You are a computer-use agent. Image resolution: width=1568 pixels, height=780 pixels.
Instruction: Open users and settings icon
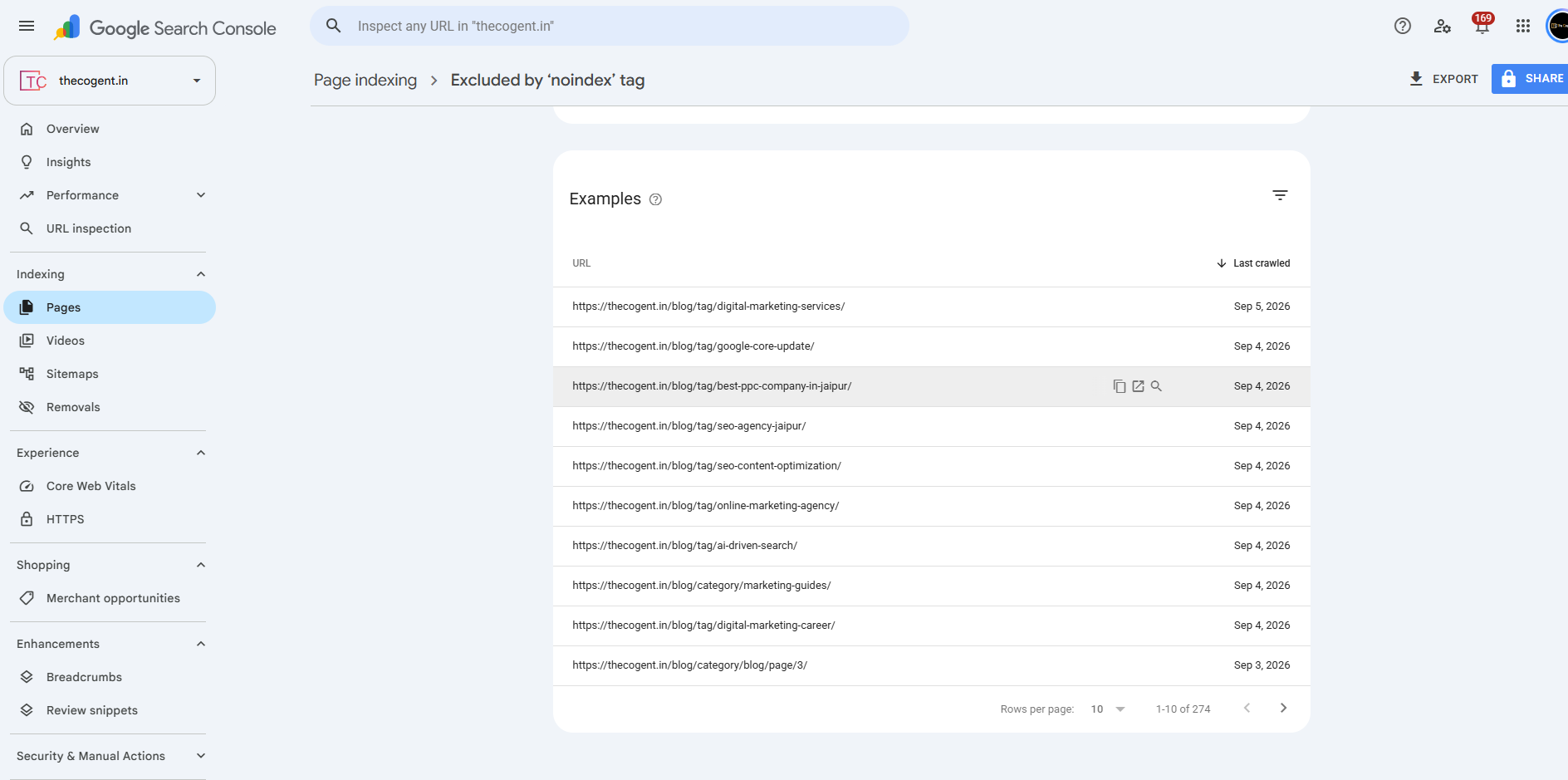pyautogui.click(x=1443, y=26)
